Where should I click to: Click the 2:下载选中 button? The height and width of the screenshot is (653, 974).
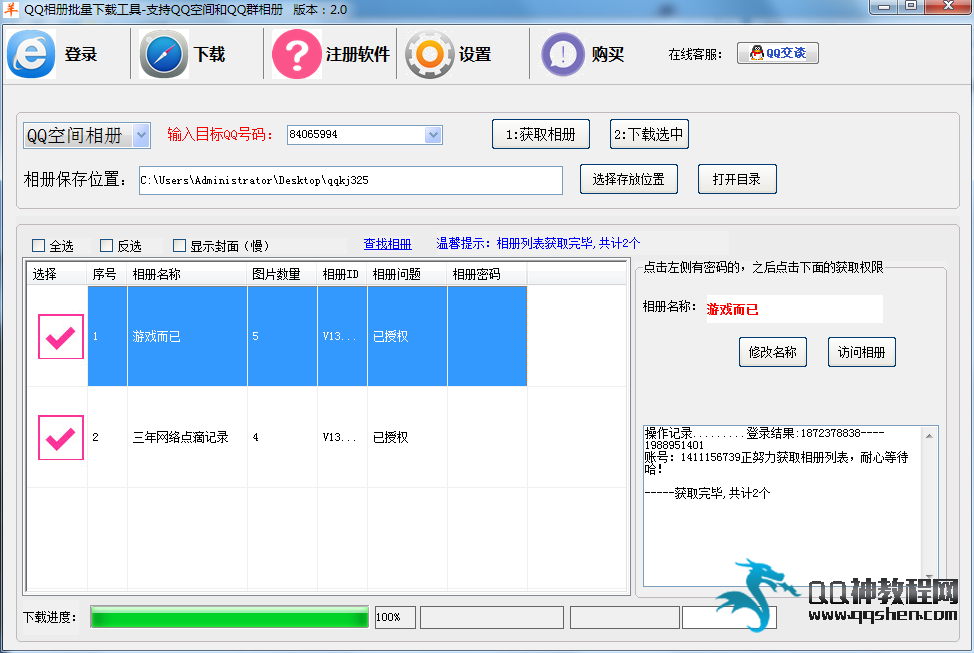pos(649,134)
